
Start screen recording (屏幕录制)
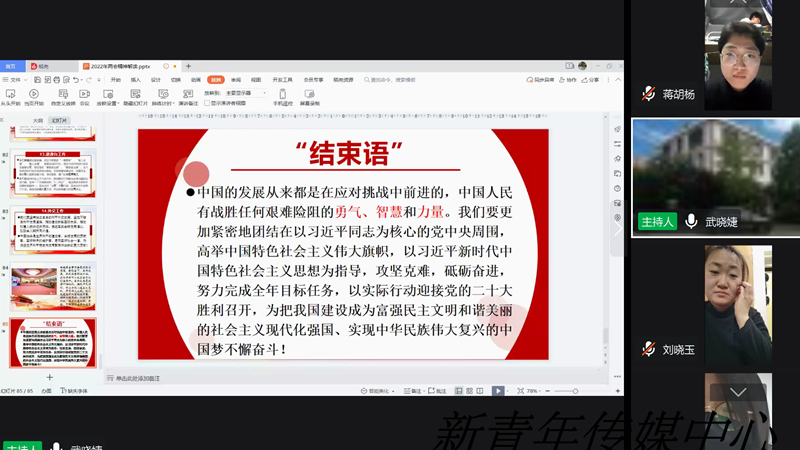310,95
